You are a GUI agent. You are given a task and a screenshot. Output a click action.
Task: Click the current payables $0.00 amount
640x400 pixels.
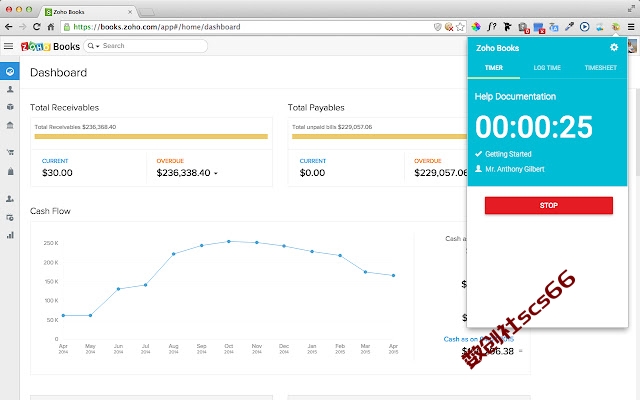click(x=312, y=173)
